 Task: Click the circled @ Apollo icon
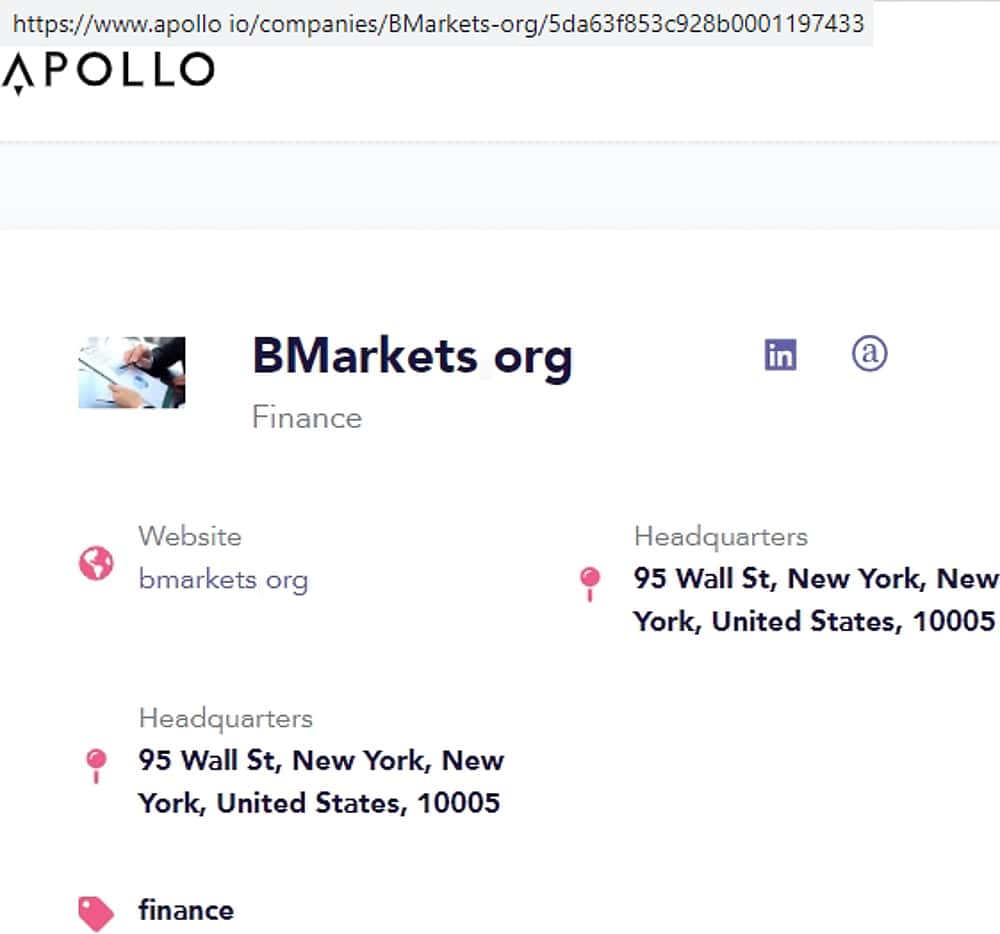[x=869, y=353]
